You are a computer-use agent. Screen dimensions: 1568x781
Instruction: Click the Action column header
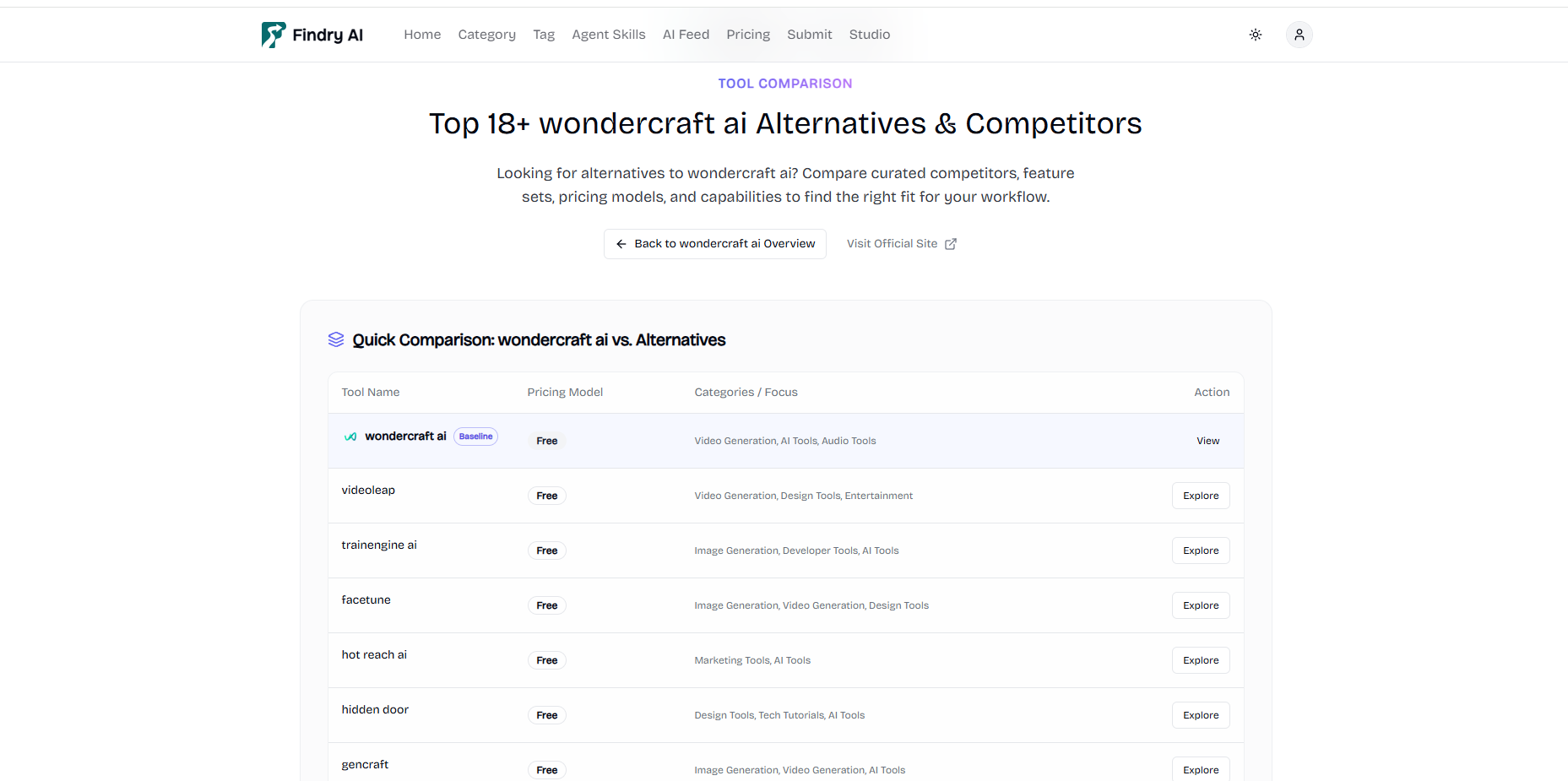[x=1212, y=393]
